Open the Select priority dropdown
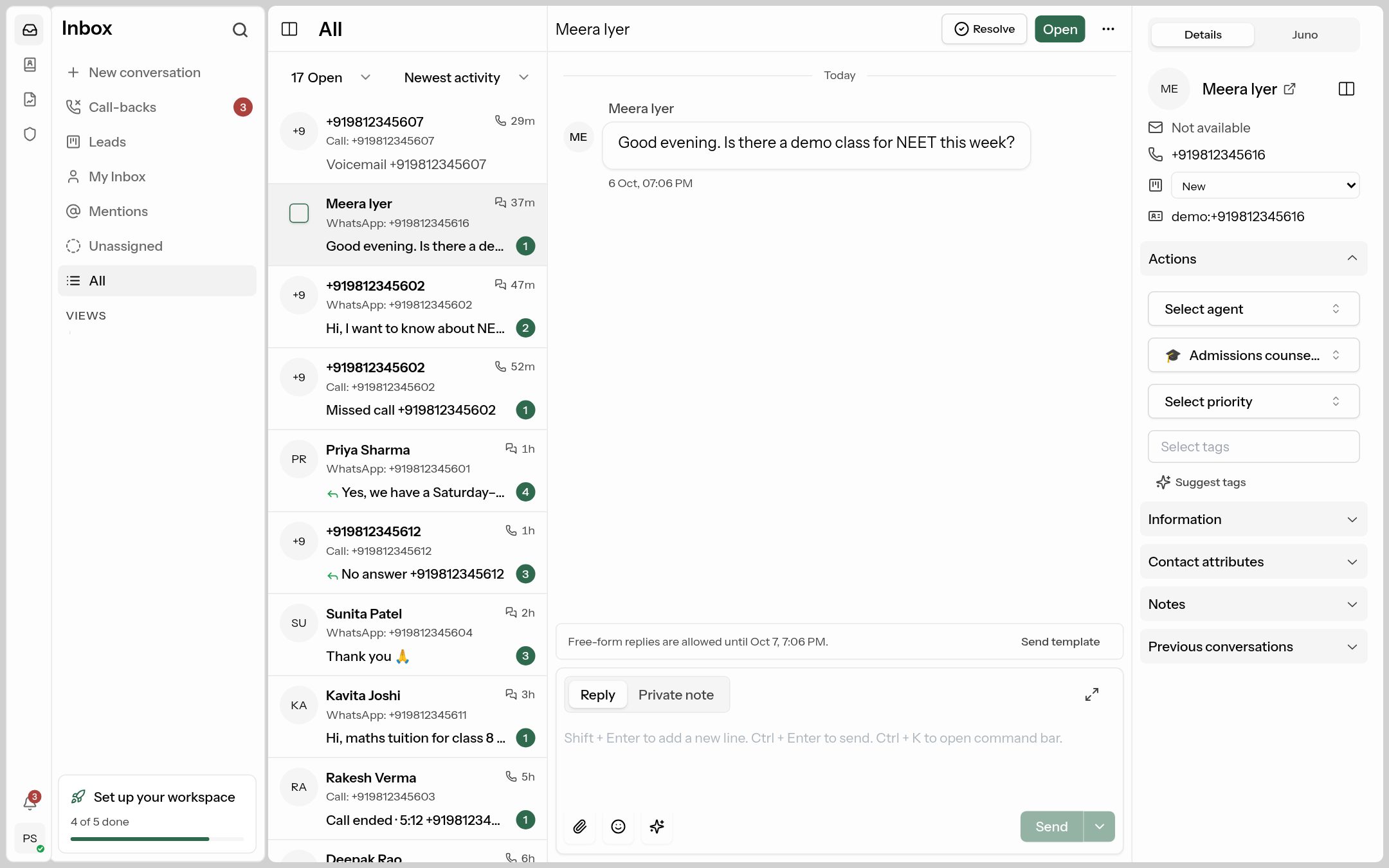 pyautogui.click(x=1253, y=401)
